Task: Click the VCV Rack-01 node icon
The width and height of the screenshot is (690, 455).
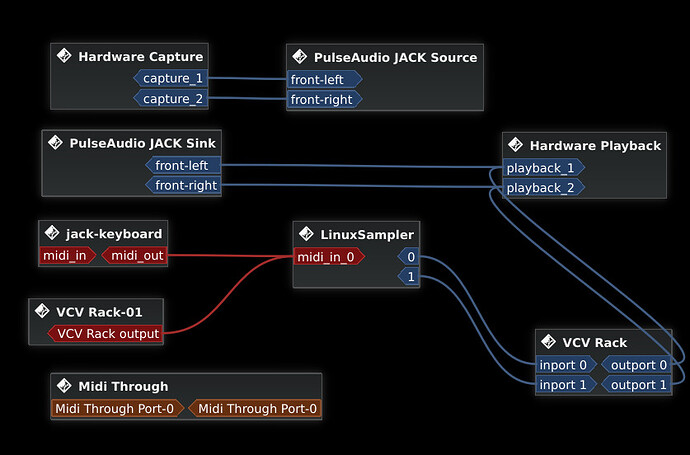Action: click(42, 311)
